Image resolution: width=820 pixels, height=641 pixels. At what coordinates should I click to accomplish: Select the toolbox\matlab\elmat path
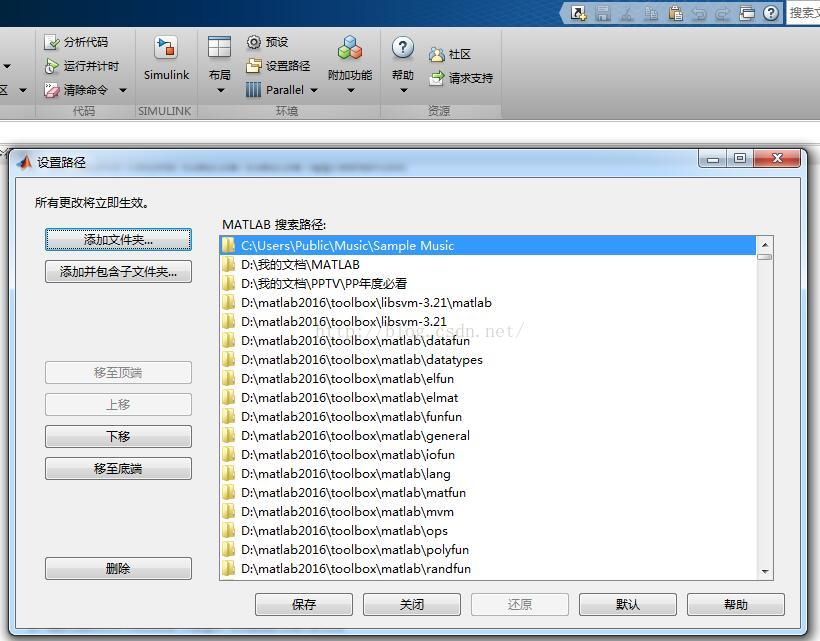click(x=488, y=397)
